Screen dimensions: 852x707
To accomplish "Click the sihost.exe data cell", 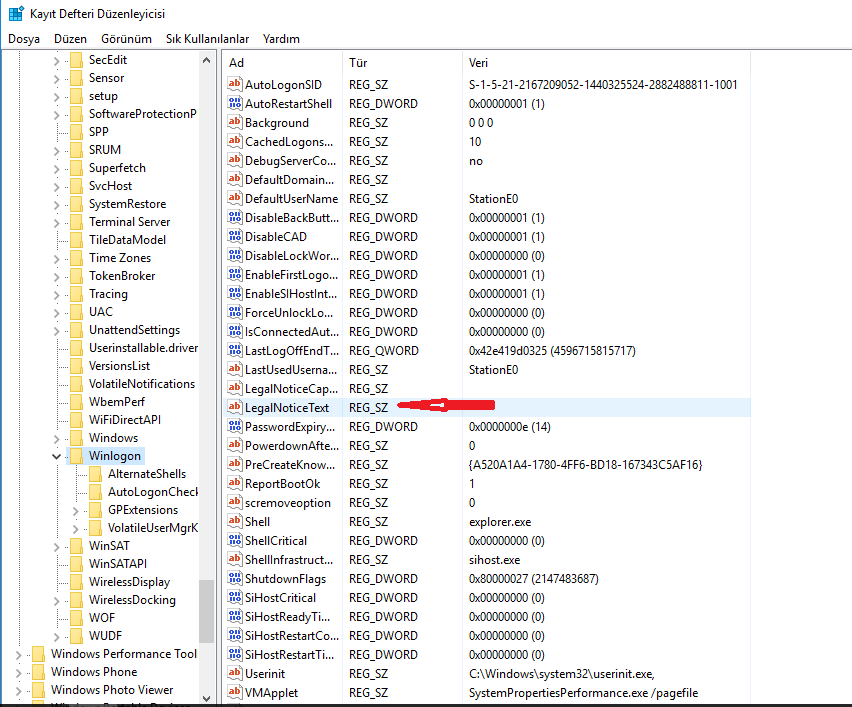I will [494, 560].
